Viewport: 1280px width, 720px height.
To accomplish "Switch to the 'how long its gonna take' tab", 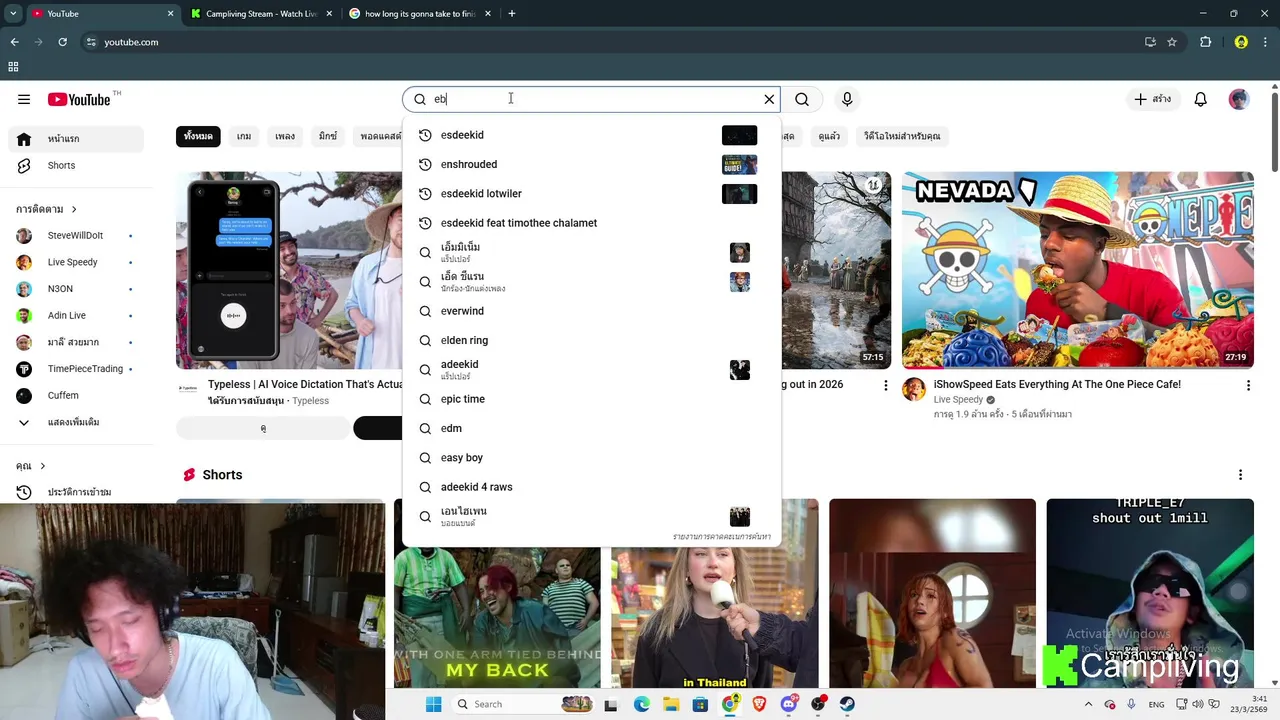I will click(421, 14).
